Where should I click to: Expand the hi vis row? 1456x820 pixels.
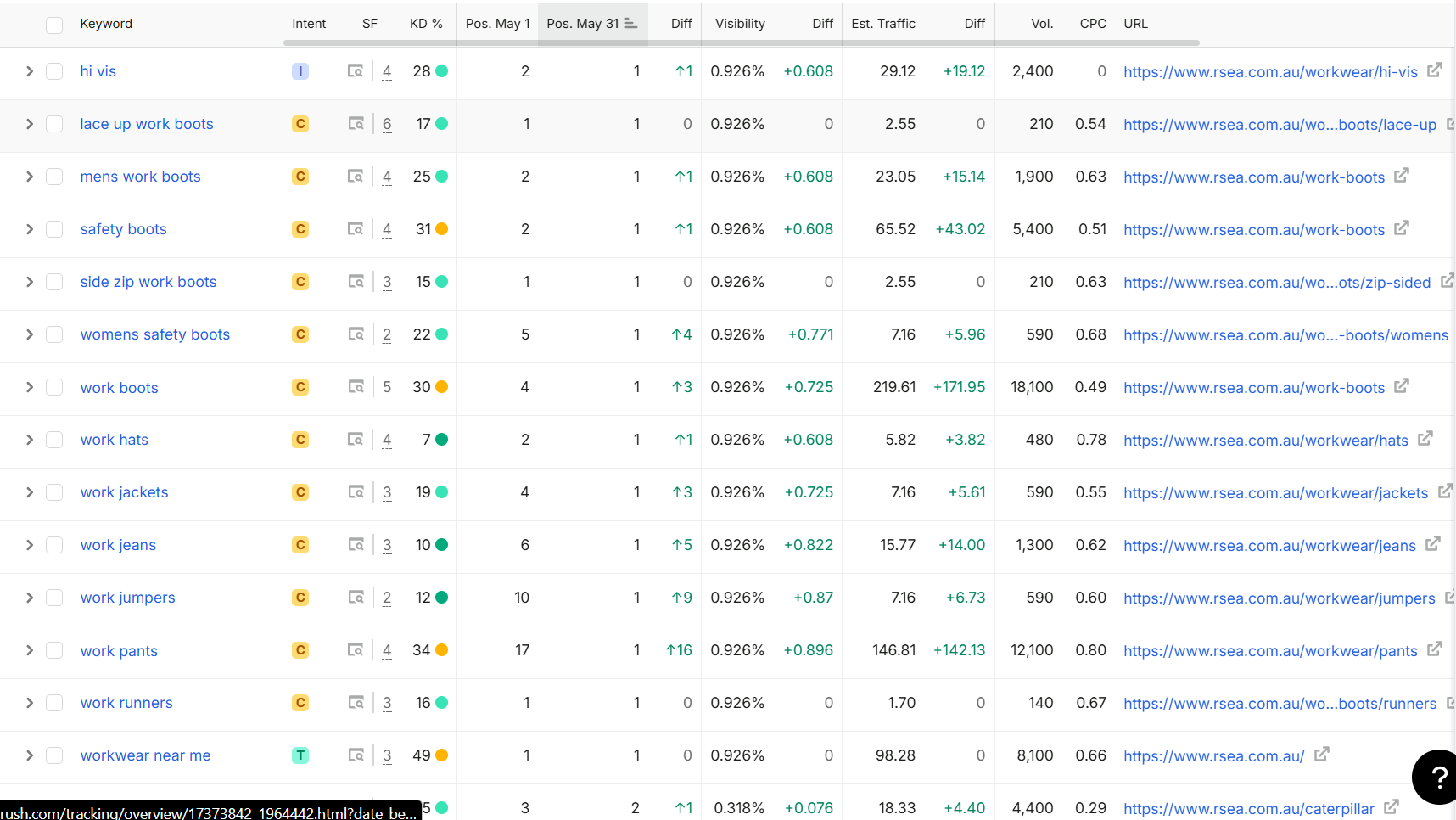pos(30,71)
